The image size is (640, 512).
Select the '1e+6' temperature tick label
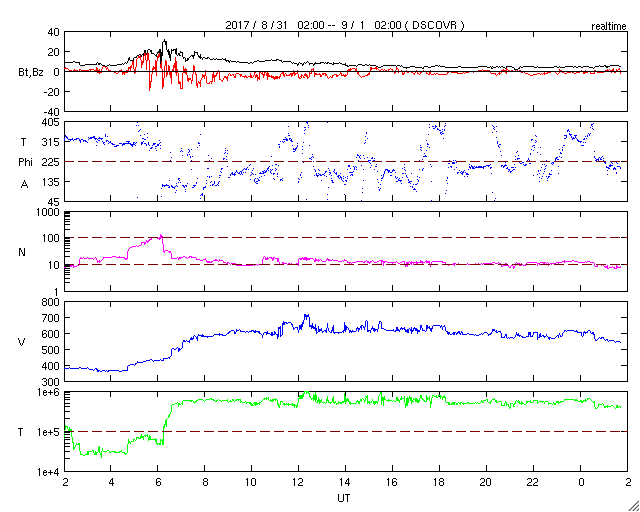[x=50, y=392]
